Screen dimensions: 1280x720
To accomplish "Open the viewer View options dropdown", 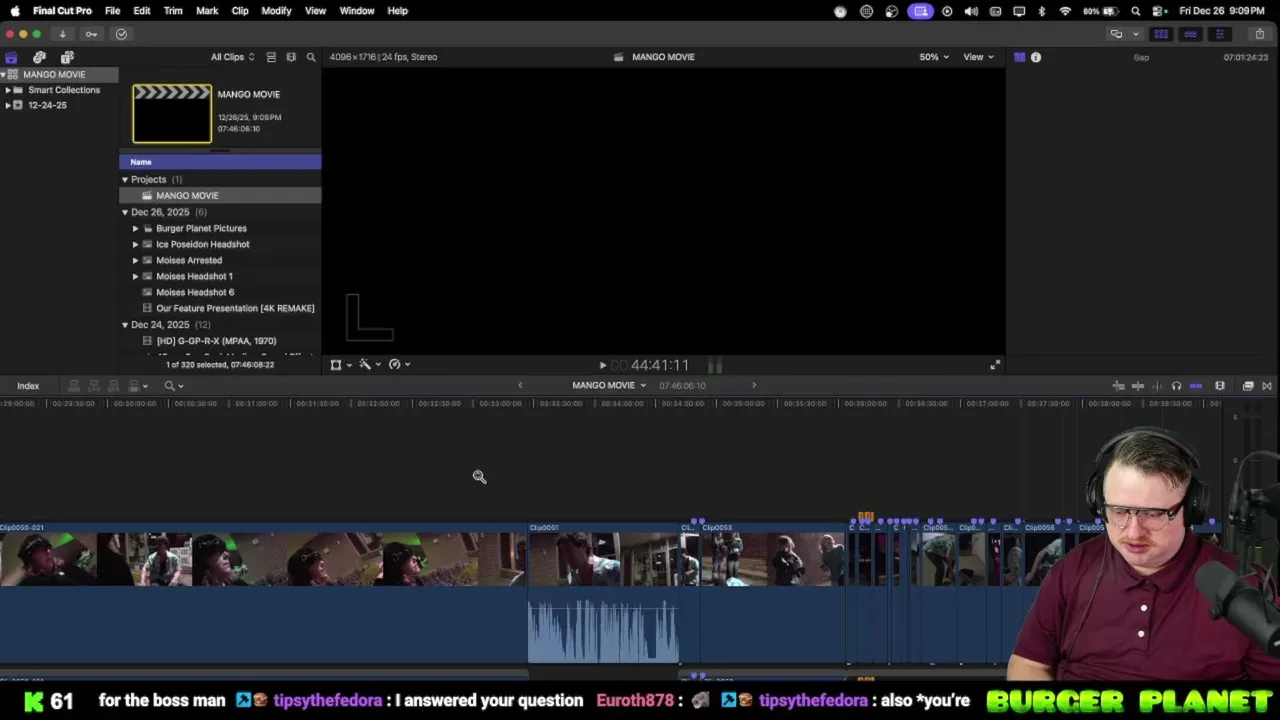I will coord(978,57).
